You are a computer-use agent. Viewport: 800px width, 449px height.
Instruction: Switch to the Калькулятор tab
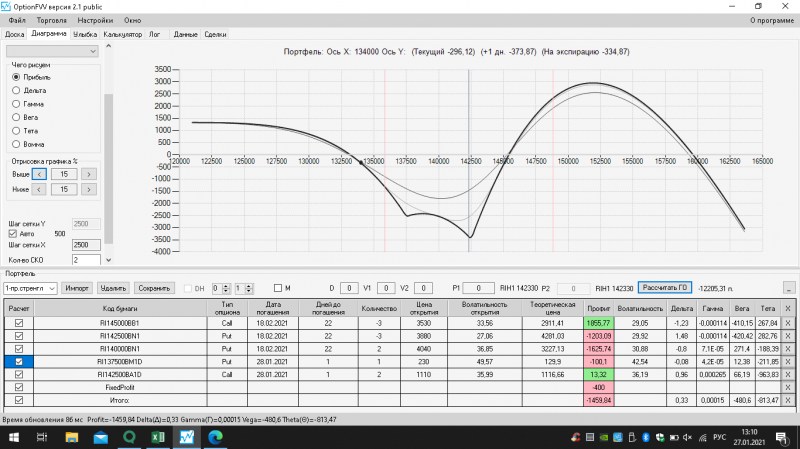(x=122, y=34)
